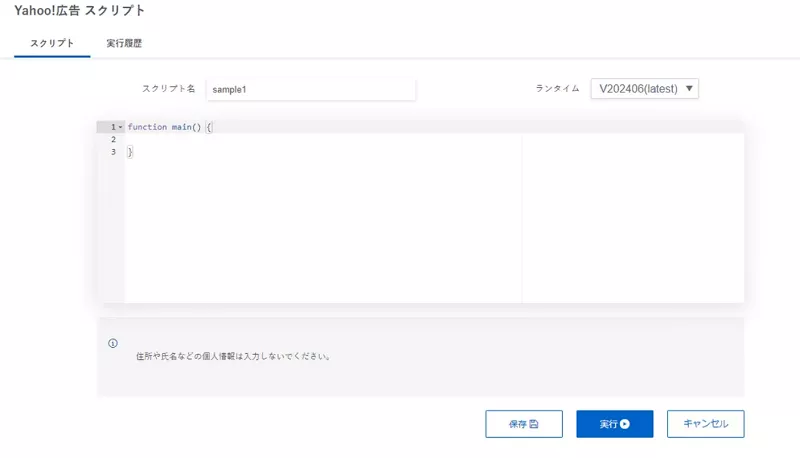Click the "function" keyword in the code

tap(146, 128)
